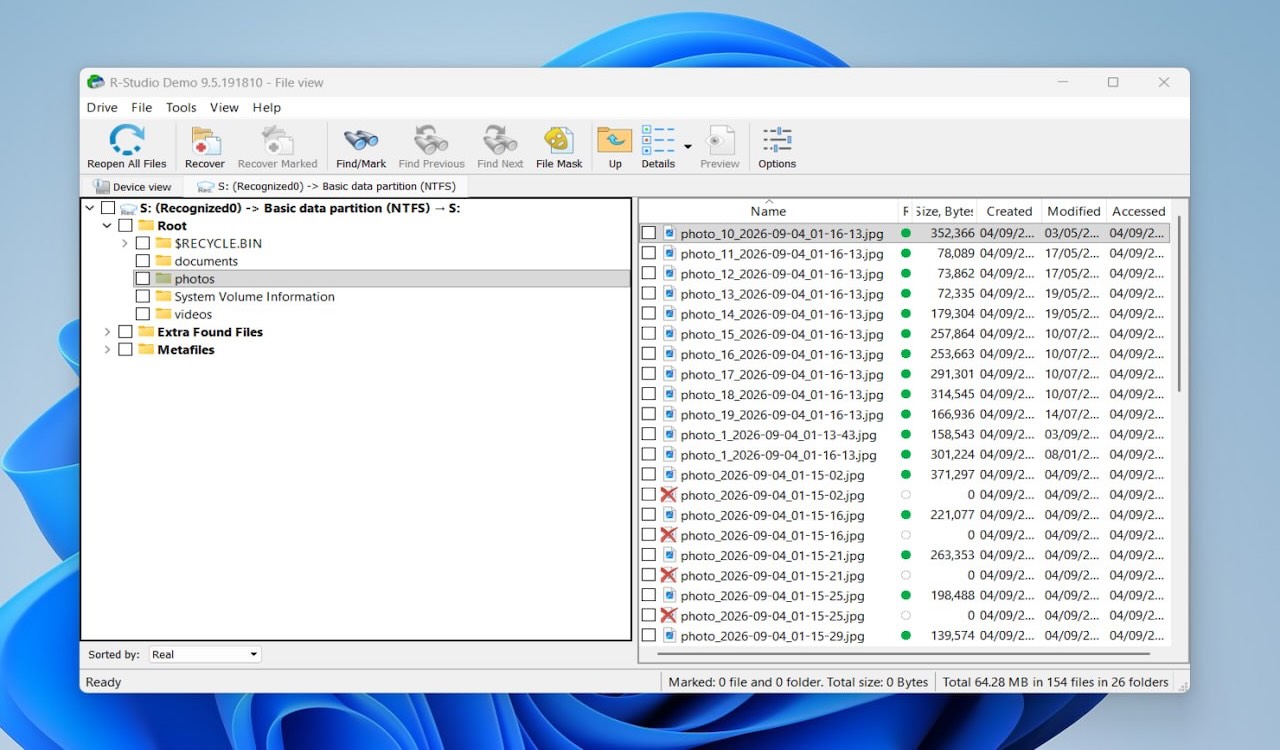Select file photo_1_2026-09-04_01-16-13.jpg
This screenshot has width=1280, height=750.
click(778, 455)
